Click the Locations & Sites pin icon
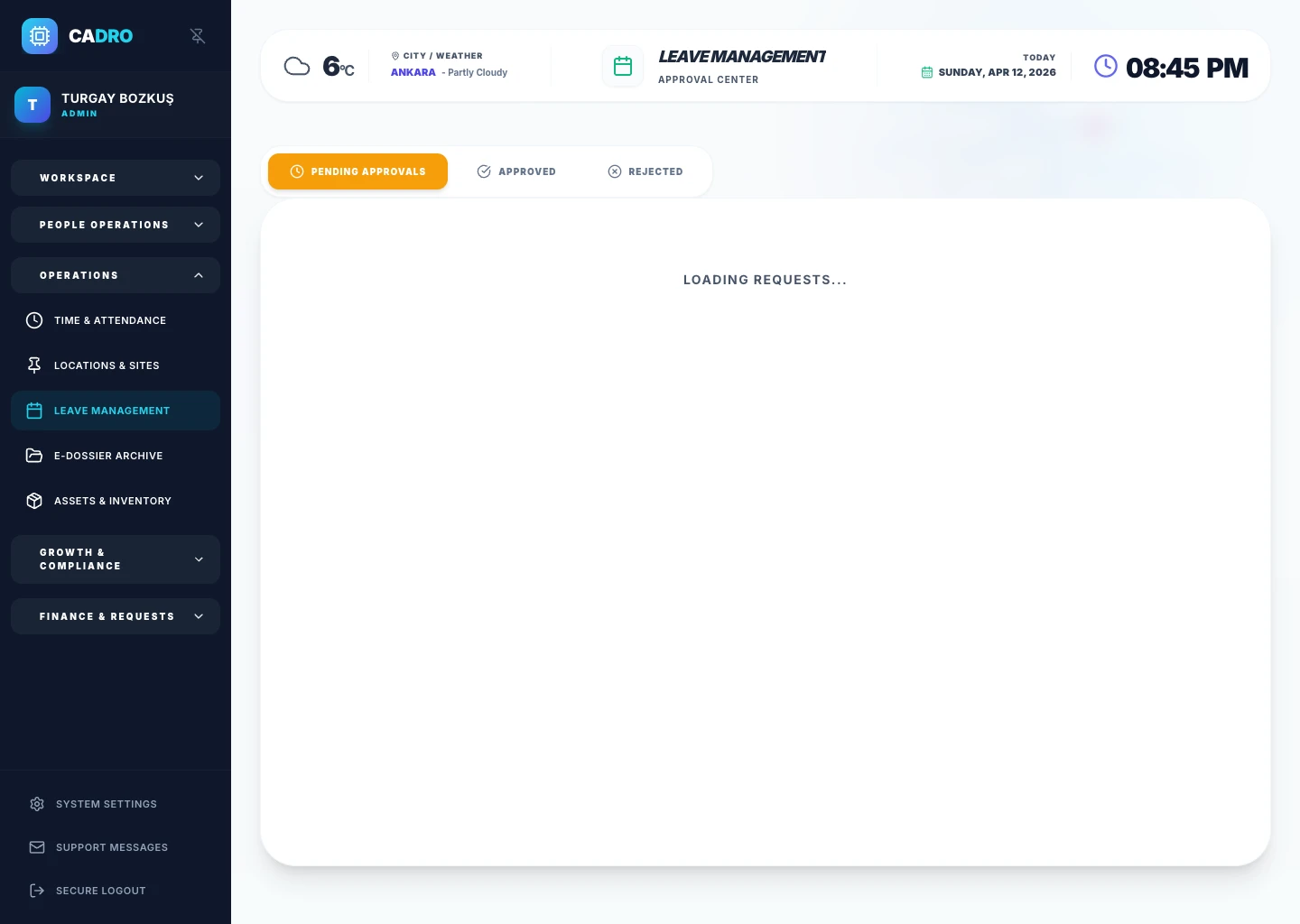The width and height of the screenshot is (1300, 924). (34, 365)
